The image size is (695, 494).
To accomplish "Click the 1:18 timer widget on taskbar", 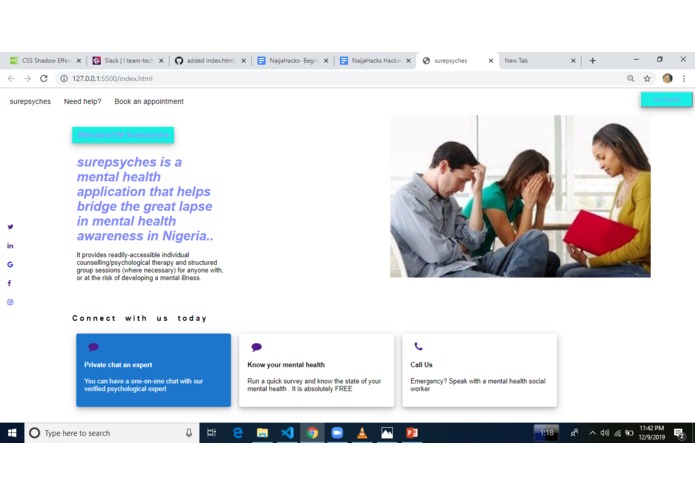I will click(x=547, y=433).
